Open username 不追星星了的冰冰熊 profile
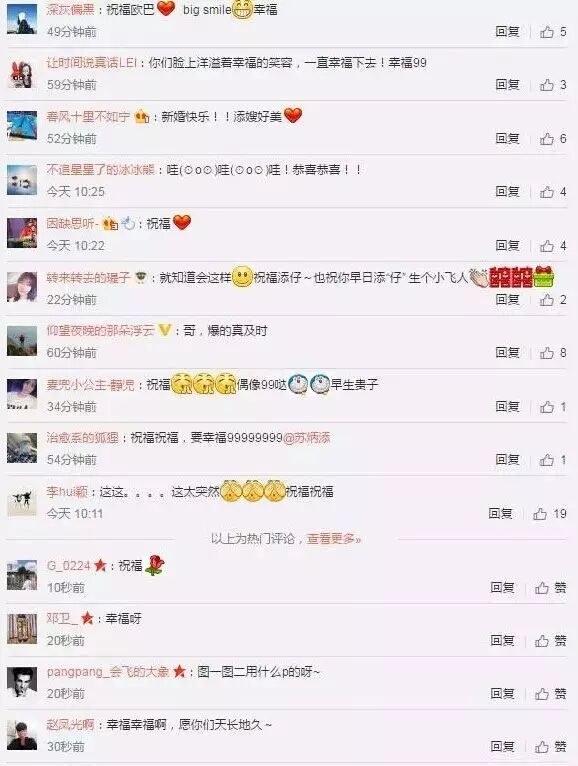 [100, 170]
